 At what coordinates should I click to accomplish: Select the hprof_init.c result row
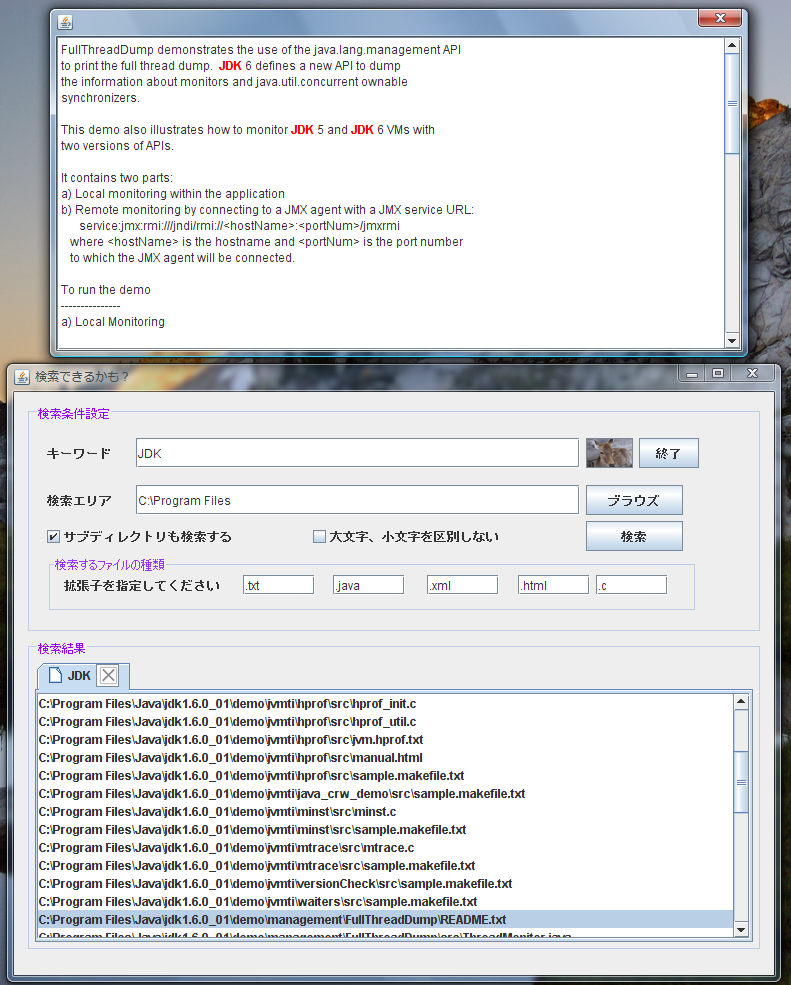[x=385, y=704]
